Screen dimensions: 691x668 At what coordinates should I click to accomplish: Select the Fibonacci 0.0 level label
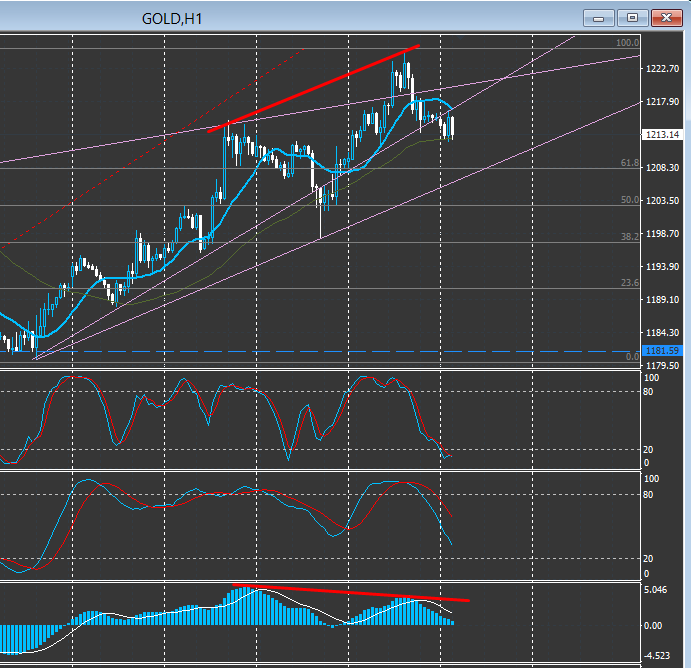(x=631, y=356)
